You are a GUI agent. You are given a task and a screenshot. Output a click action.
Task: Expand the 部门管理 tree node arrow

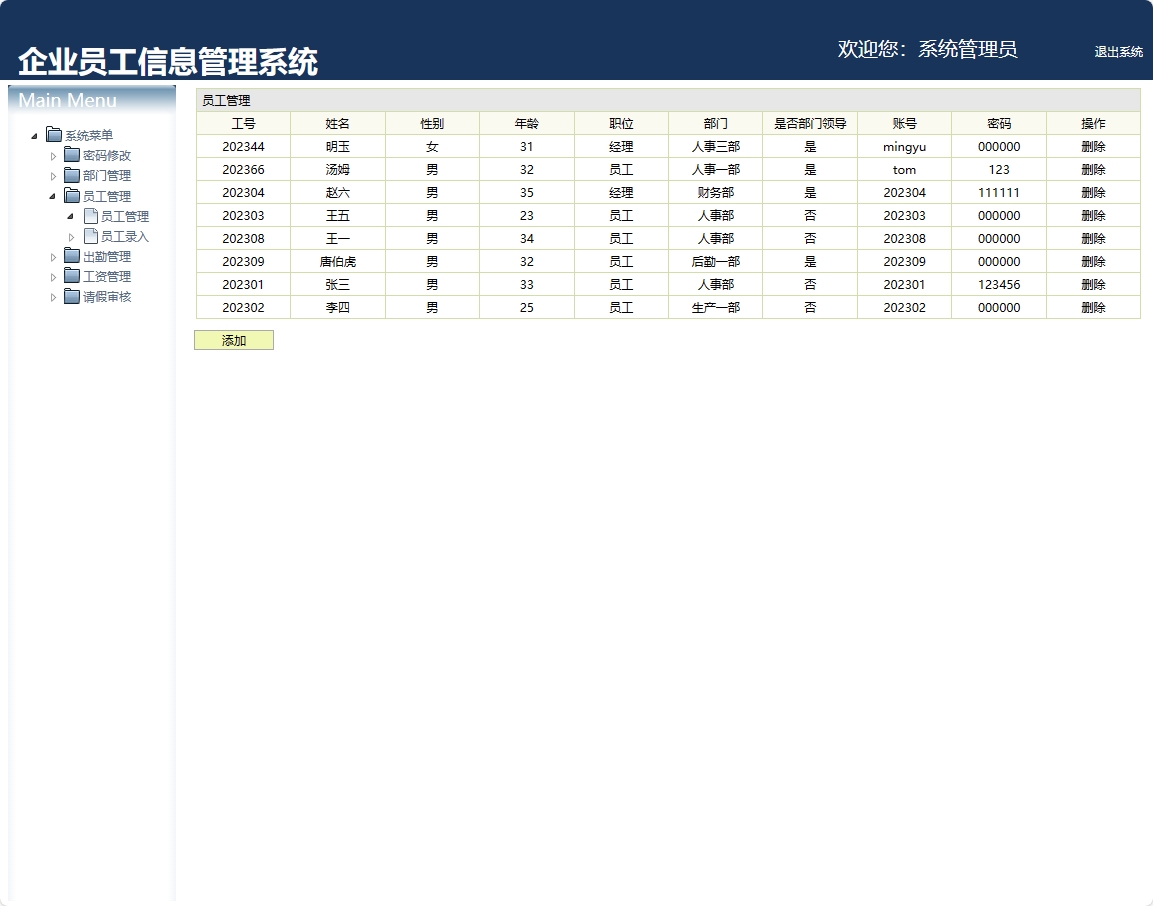[53, 176]
